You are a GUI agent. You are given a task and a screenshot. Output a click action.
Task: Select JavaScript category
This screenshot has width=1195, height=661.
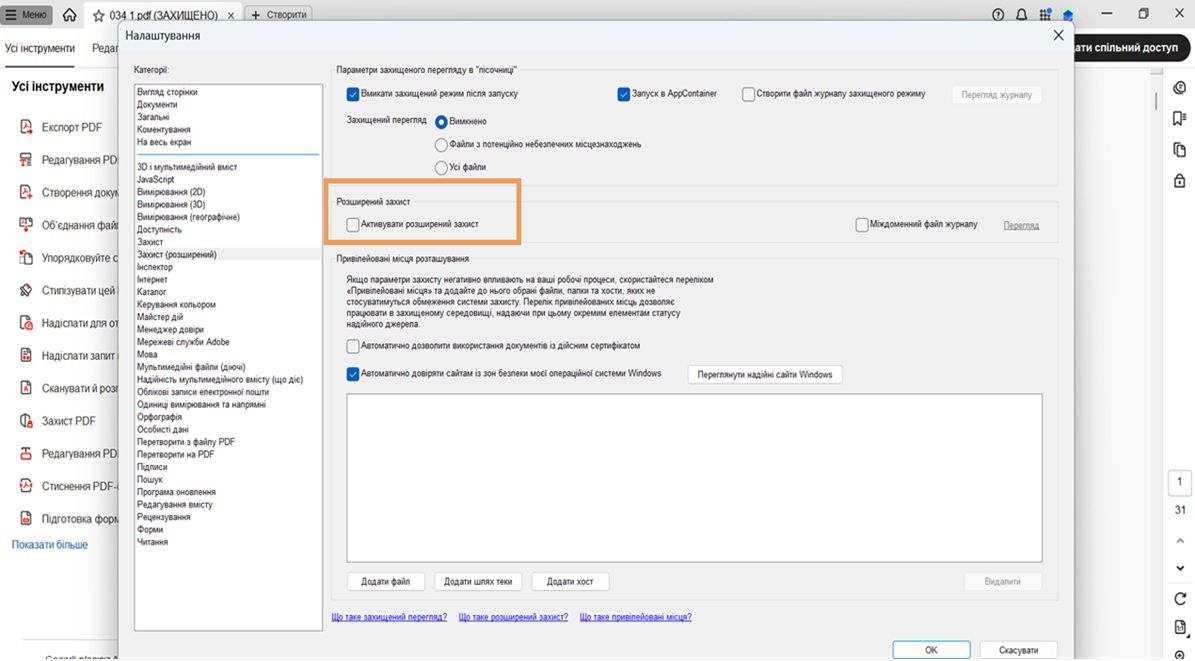(x=155, y=179)
